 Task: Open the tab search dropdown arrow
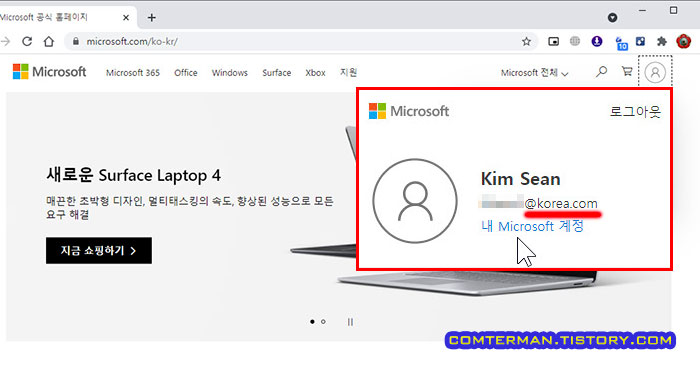point(612,17)
